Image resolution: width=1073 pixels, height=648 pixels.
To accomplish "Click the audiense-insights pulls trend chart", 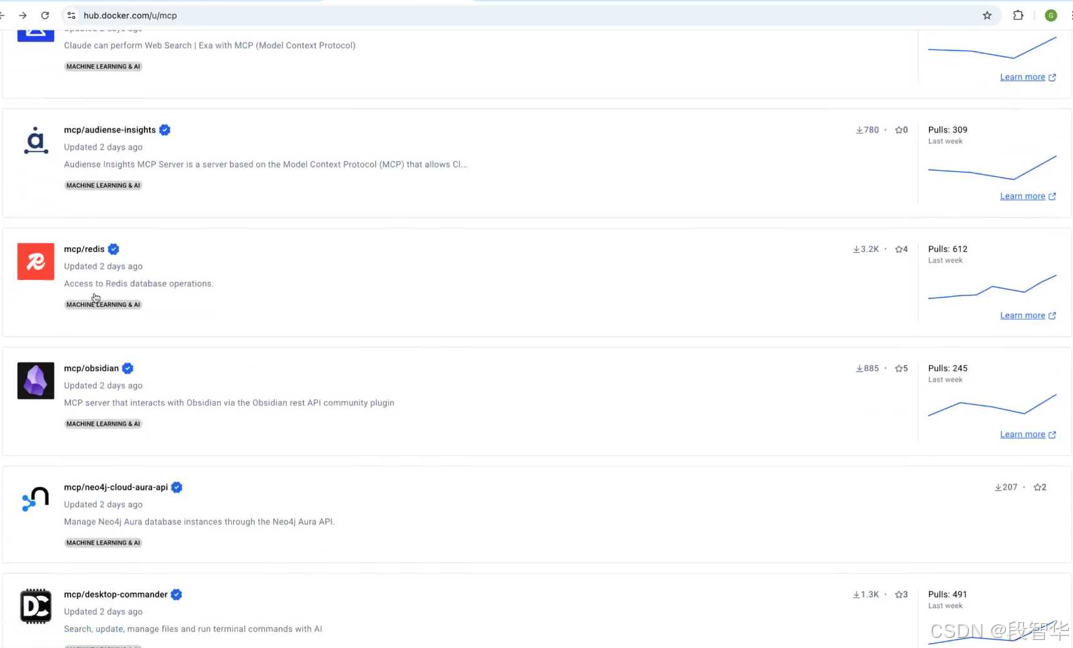I will pyautogui.click(x=992, y=168).
